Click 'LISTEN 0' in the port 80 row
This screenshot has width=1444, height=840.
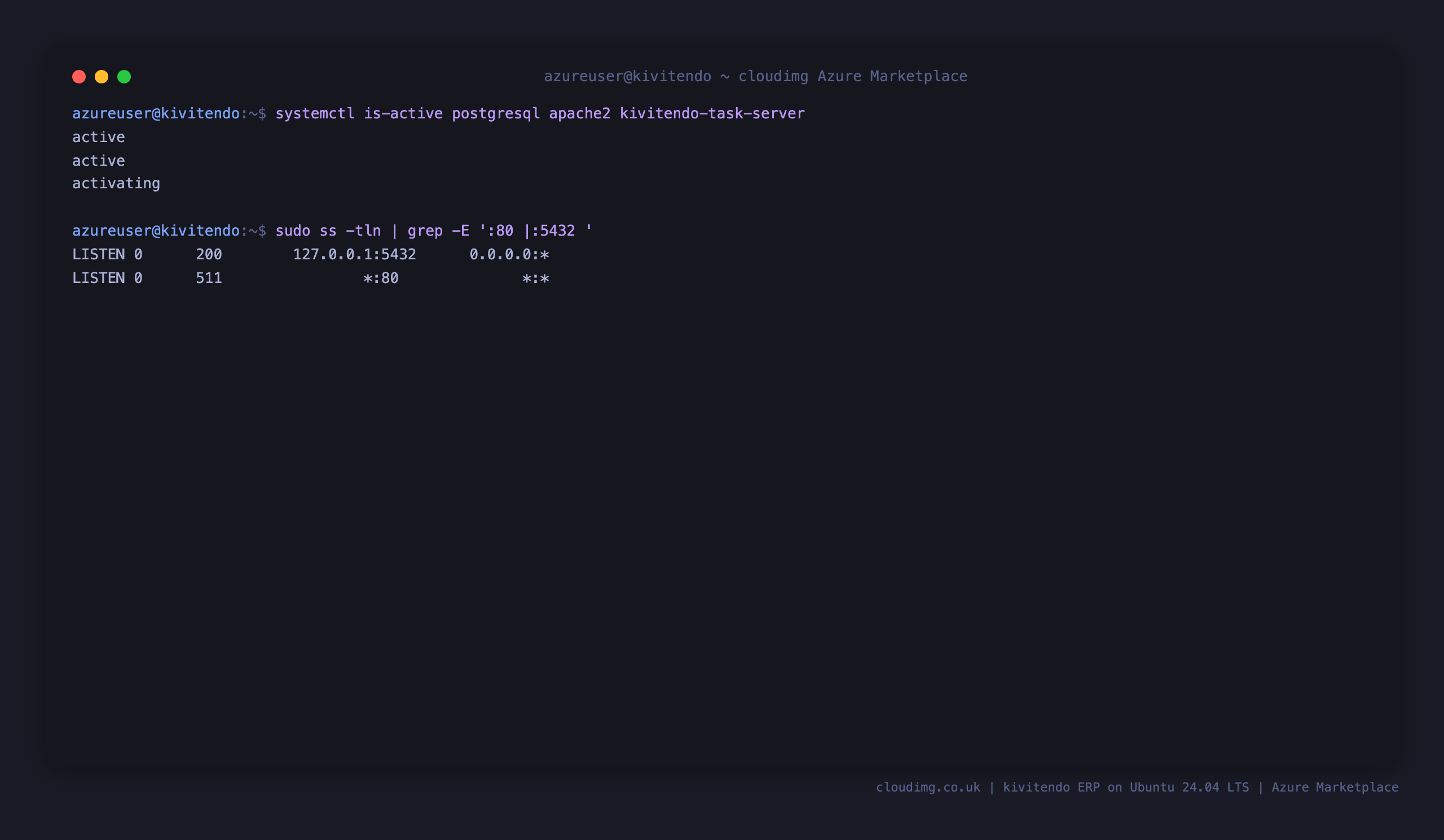(x=107, y=278)
